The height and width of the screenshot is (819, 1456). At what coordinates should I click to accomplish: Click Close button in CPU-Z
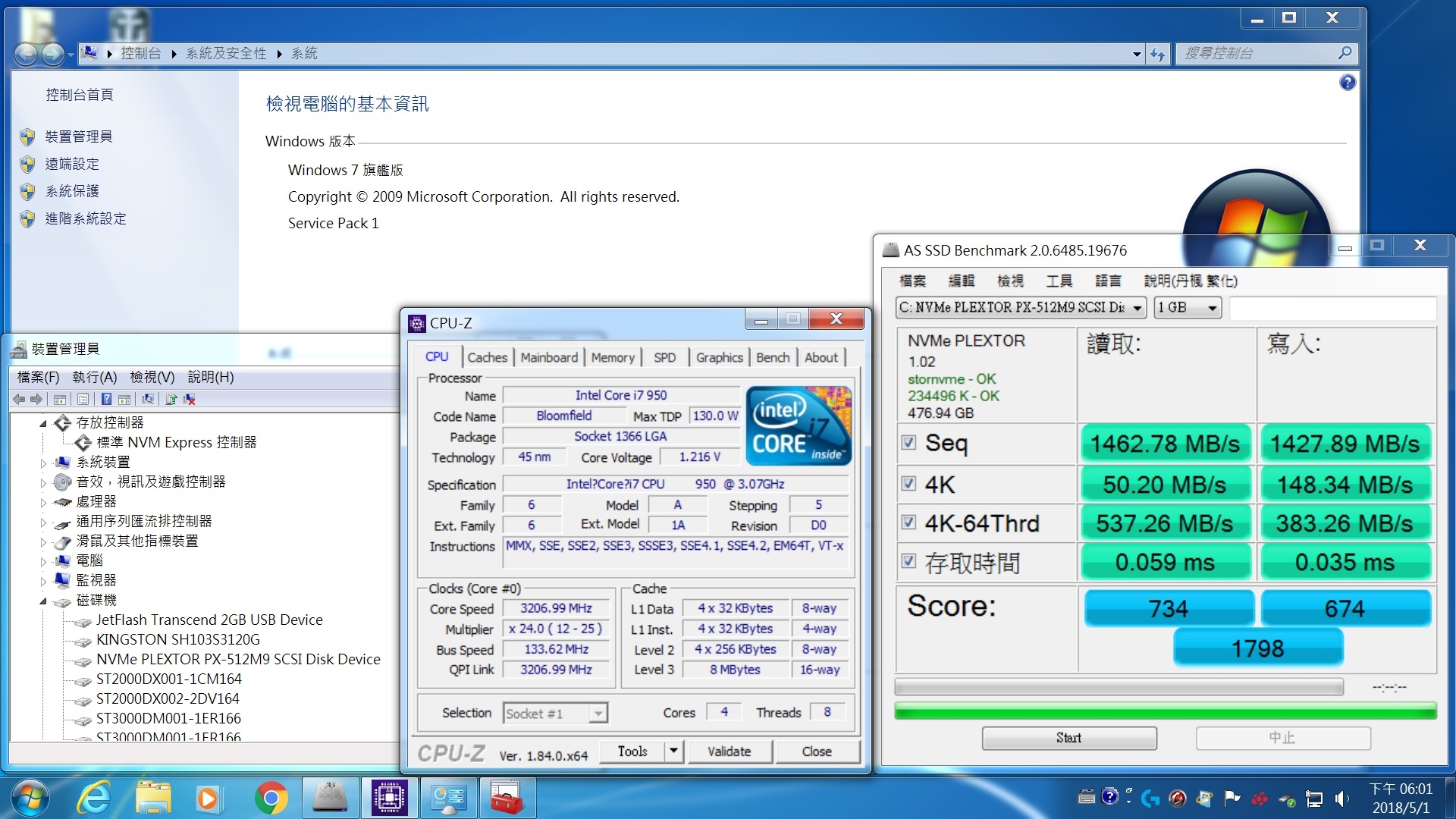point(817,752)
